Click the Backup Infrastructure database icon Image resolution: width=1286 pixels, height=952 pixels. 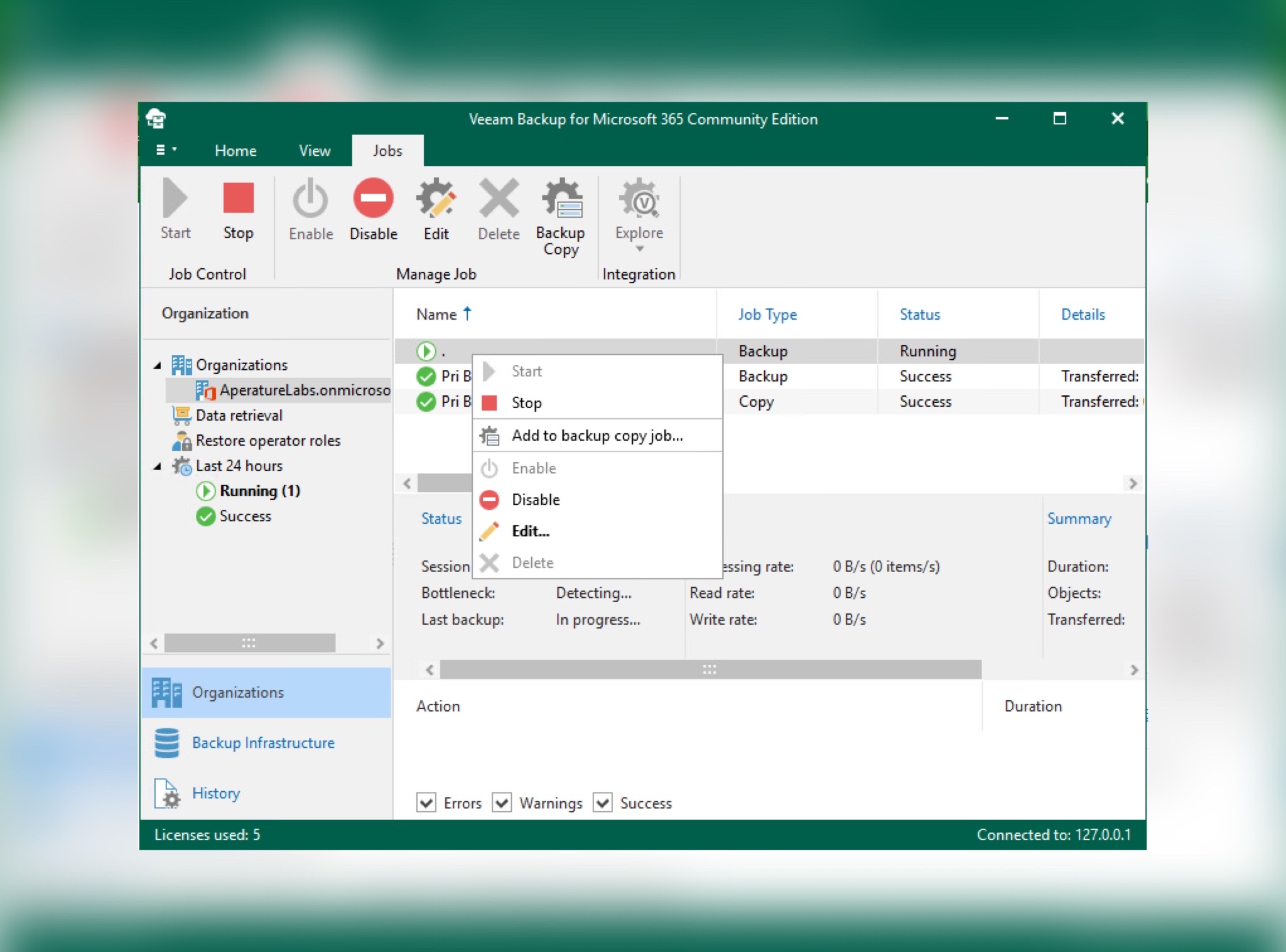[x=166, y=742]
